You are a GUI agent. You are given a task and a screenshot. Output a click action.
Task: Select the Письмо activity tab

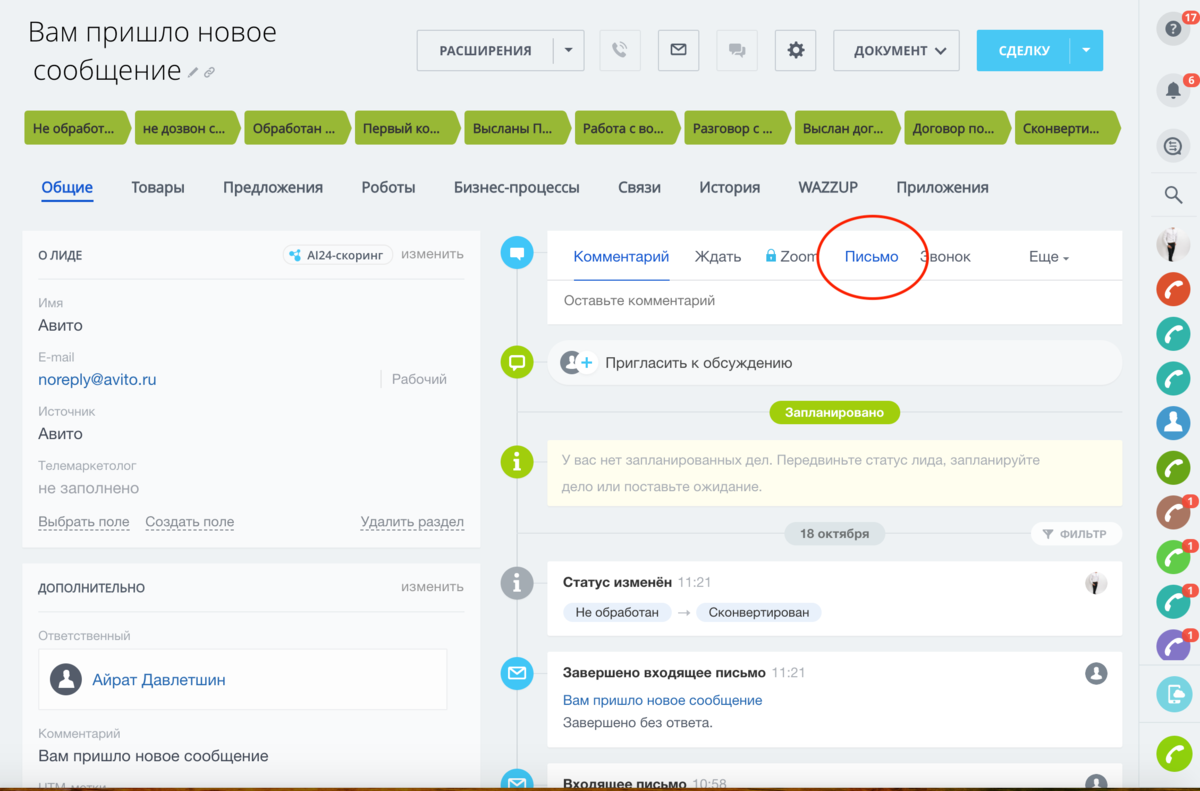871,257
